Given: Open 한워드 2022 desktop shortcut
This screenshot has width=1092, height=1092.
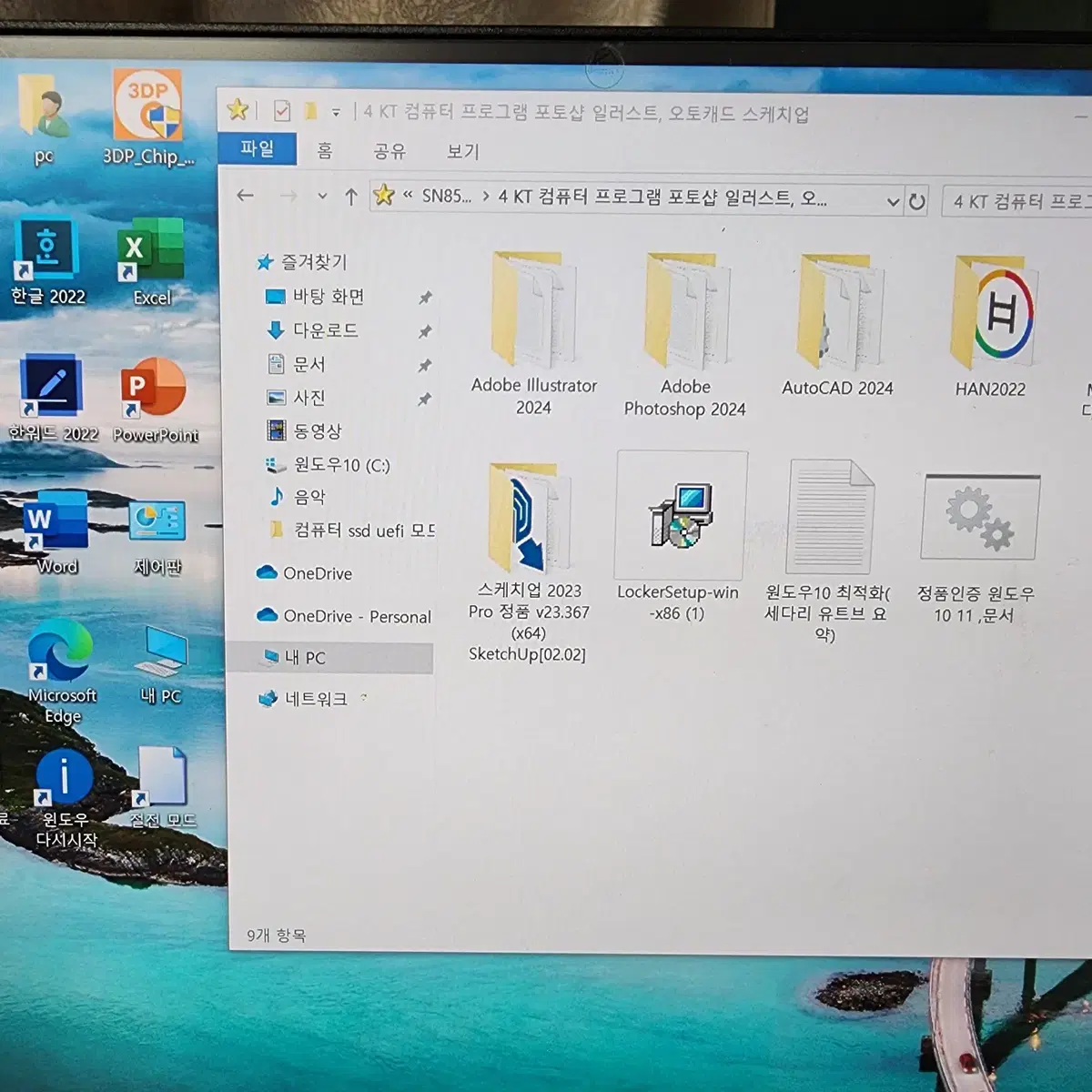Looking at the screenshot, I should 53,399.
